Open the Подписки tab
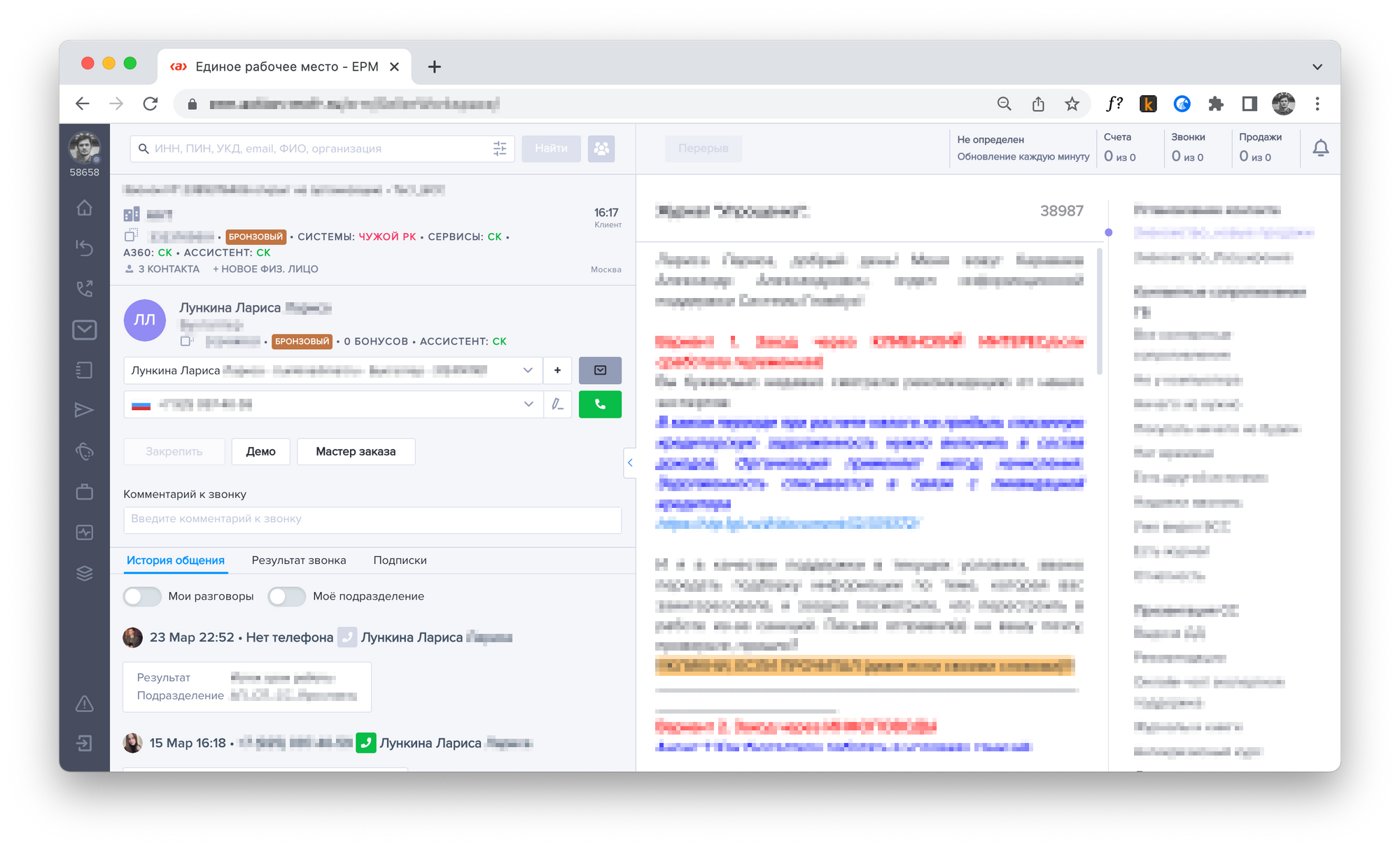The height and width of the screenshot is (850, 1400). 400,560
